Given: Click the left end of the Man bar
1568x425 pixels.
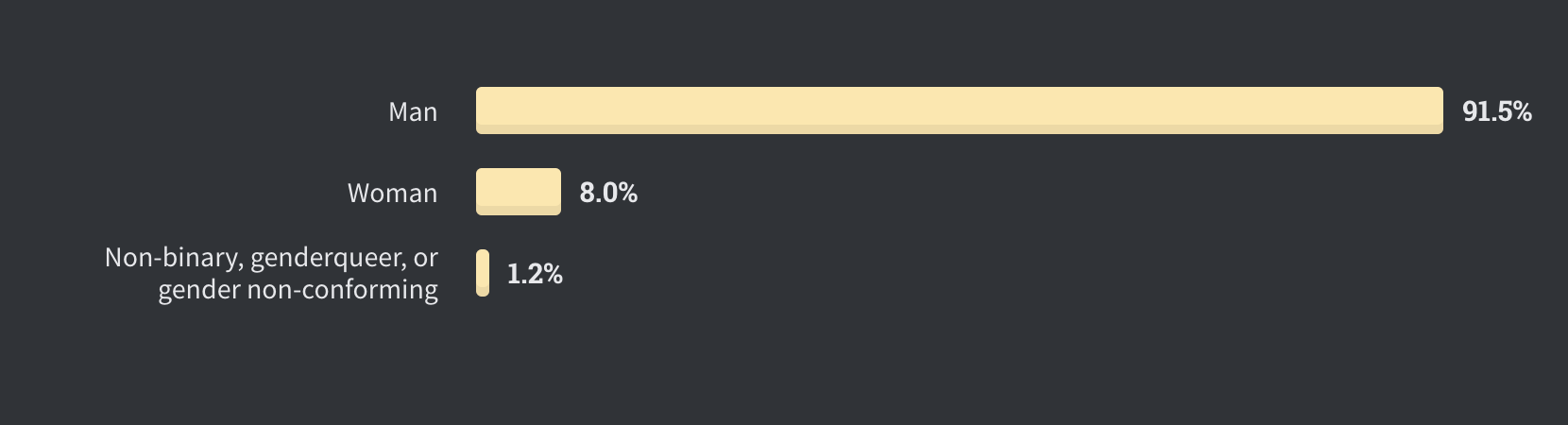Looking at the screenshot, I should (482, 110).
